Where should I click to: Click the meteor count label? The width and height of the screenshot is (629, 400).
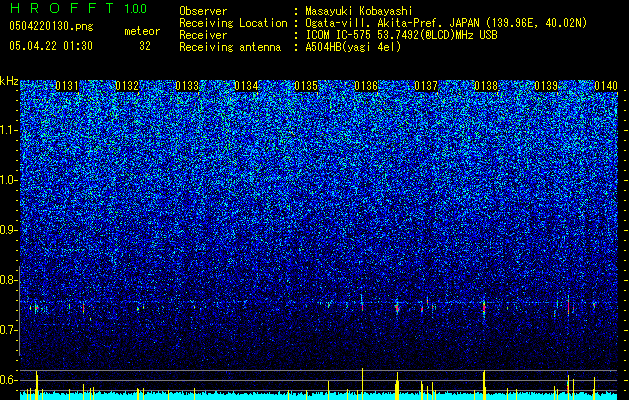[x=142, y=31]
